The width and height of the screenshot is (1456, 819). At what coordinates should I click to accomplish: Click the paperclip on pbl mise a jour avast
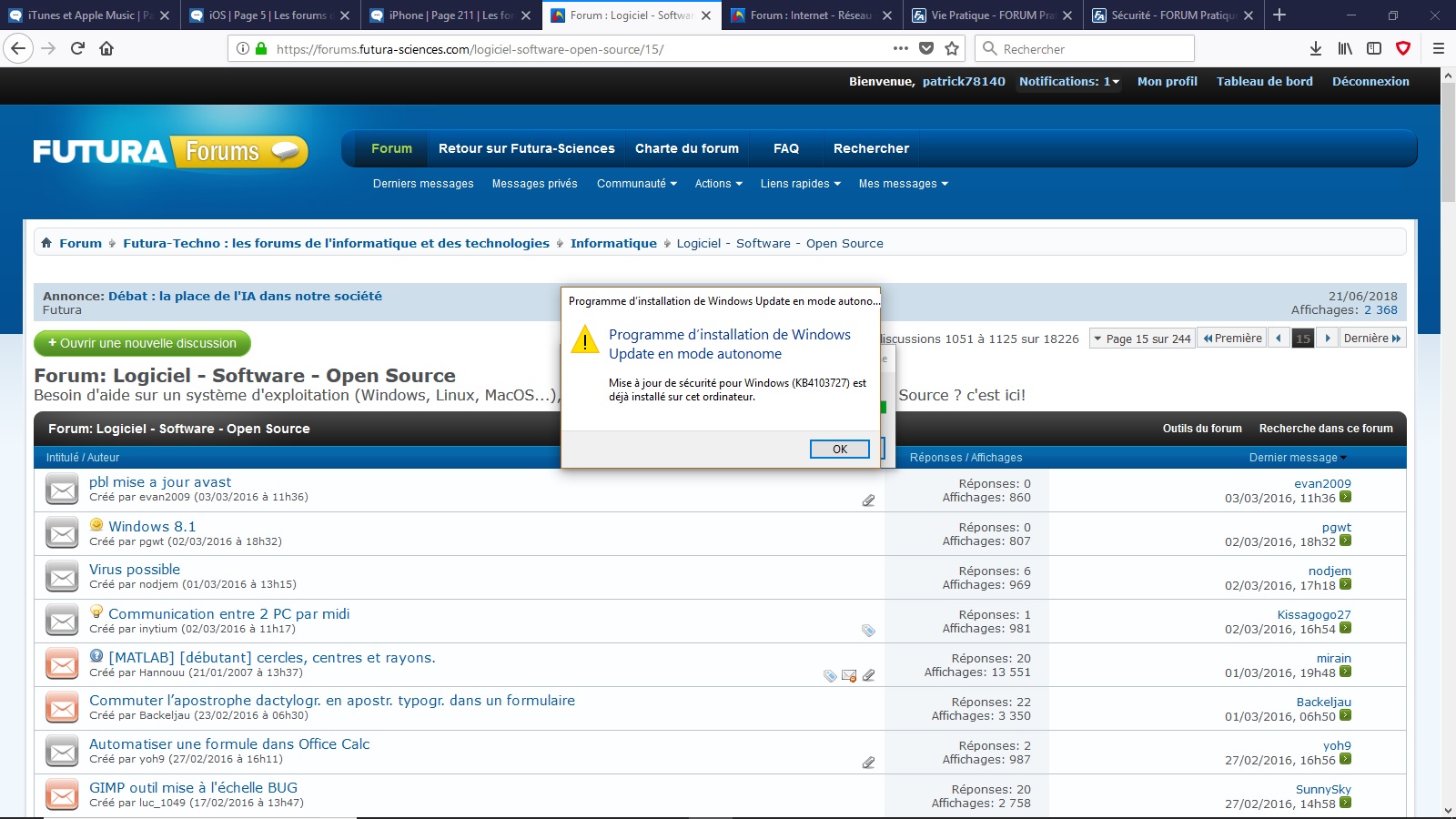click(x=868, y=500)
